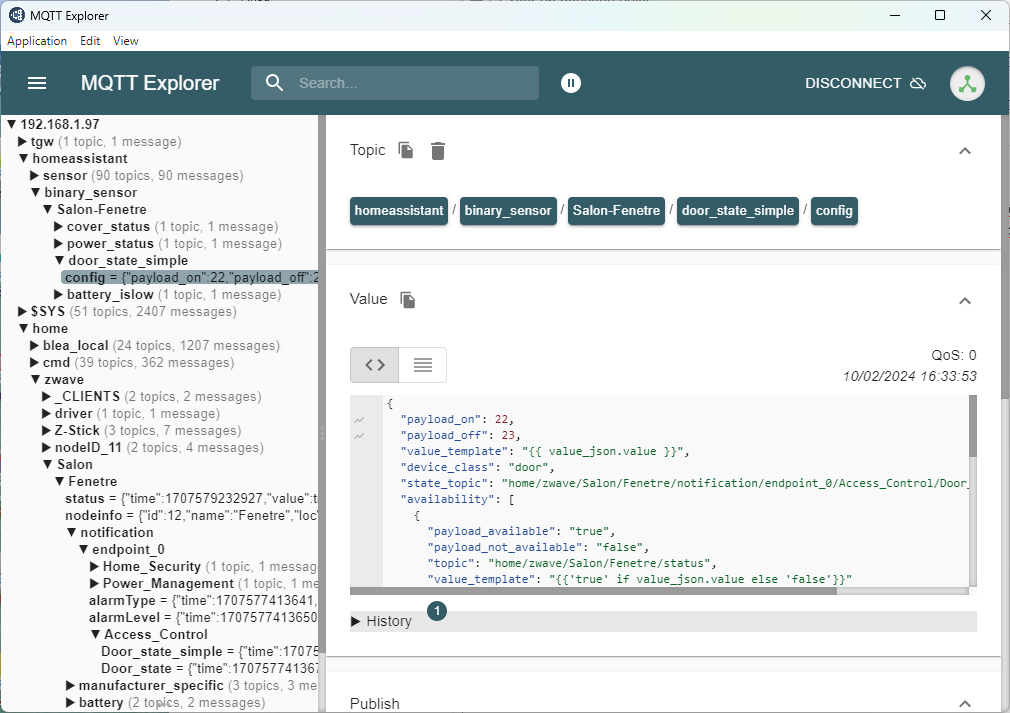Open the connection health avatar icon
The width and height of the screenshot is (1010, 713).
967,84
